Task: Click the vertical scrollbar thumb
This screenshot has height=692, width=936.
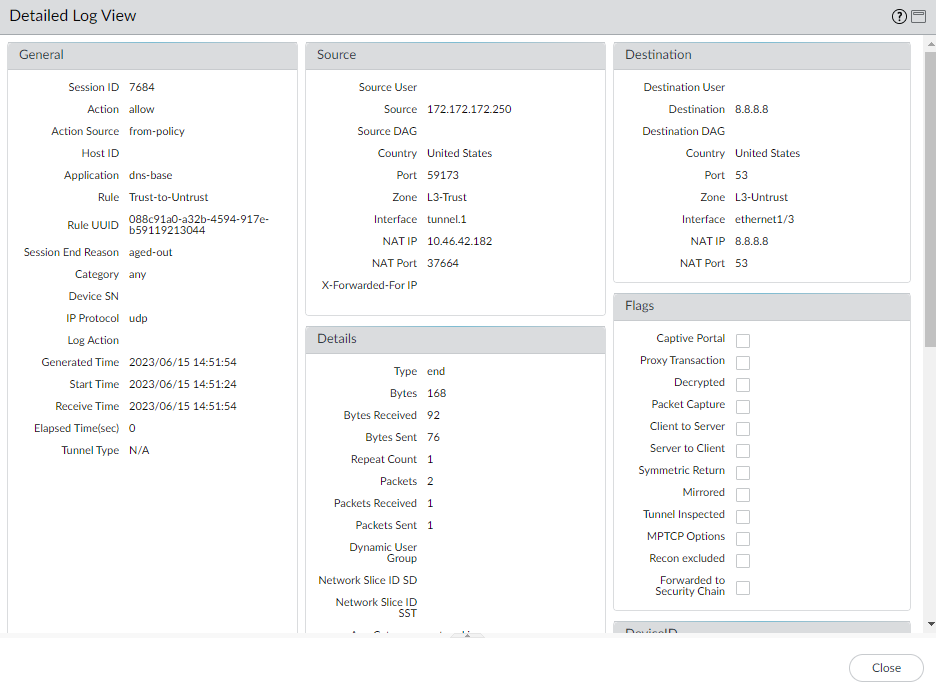Action: [x=930, y=200]
